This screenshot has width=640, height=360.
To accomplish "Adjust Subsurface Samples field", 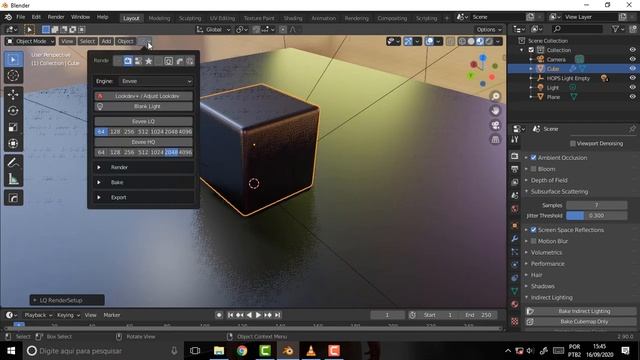I will click(x=596, y=205).
